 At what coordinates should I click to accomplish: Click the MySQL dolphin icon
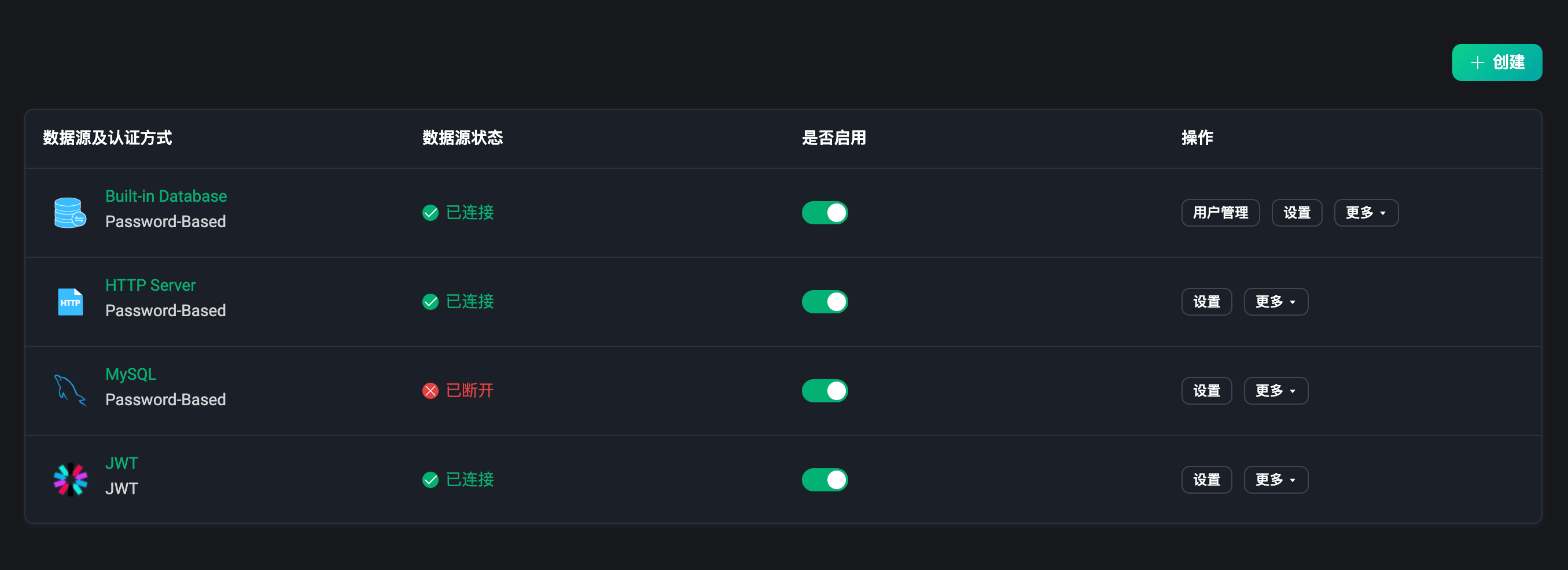70,391
